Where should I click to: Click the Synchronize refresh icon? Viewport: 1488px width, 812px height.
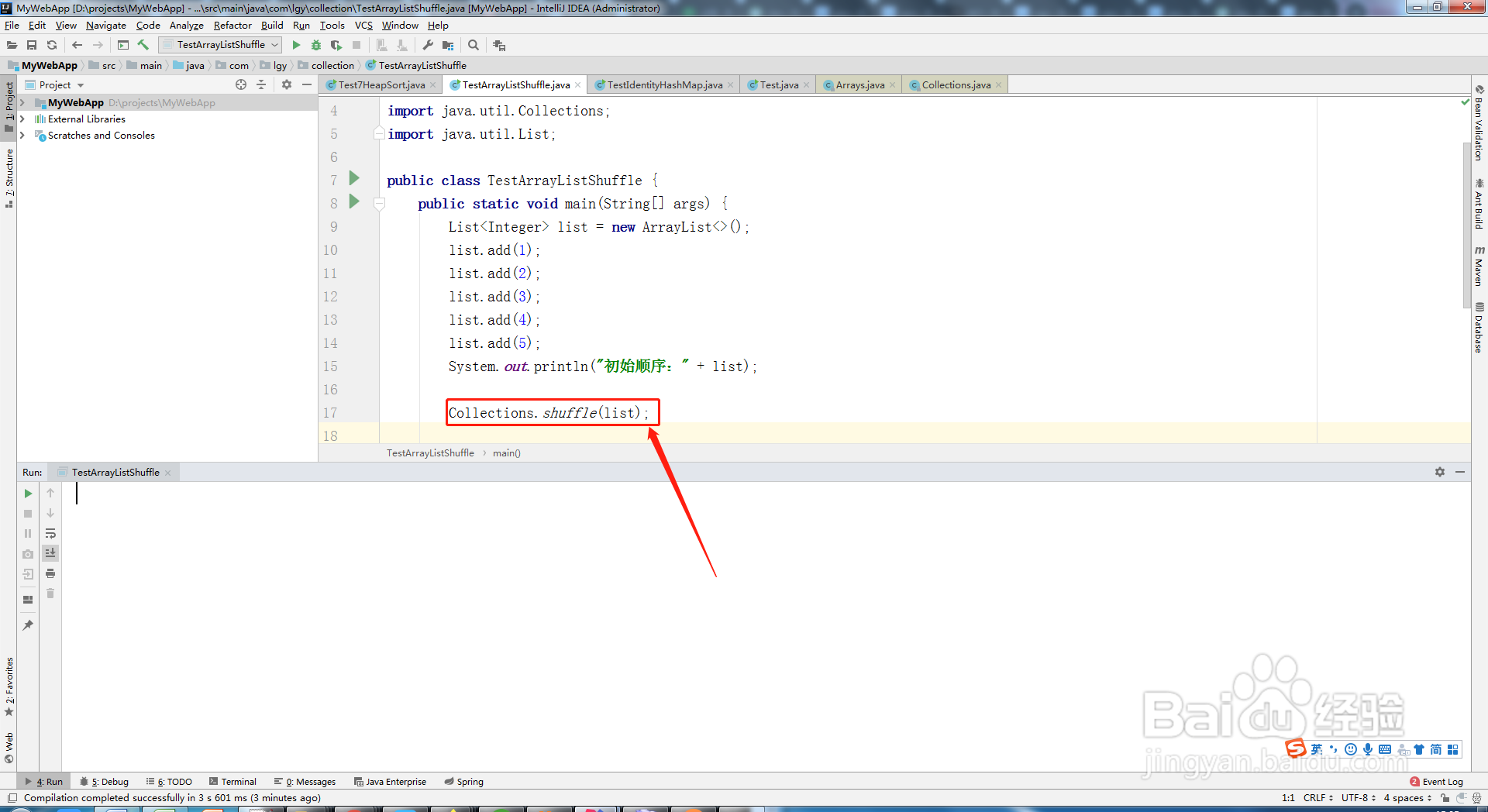pos(52,45)
